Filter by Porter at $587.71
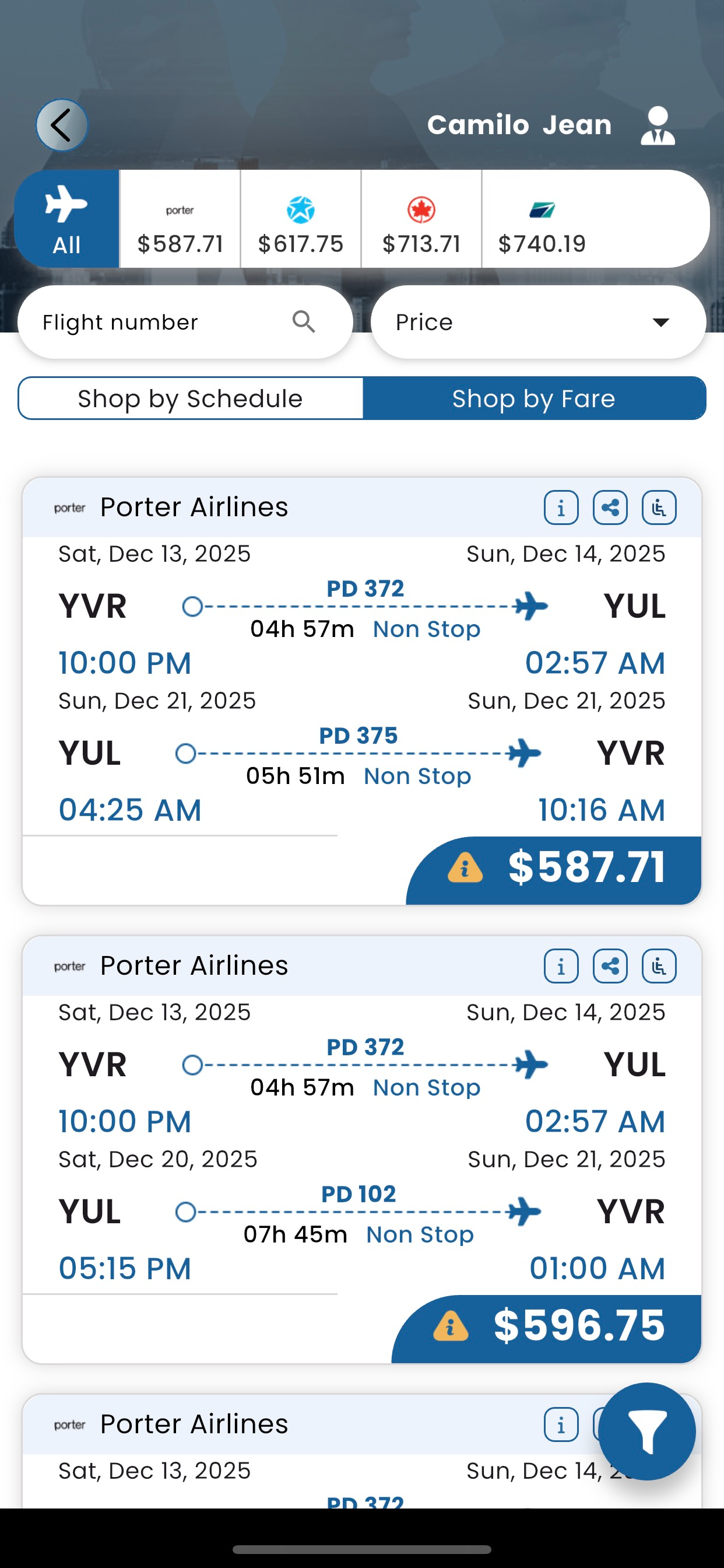This screenshot has width=724, height=1568. 180,219
